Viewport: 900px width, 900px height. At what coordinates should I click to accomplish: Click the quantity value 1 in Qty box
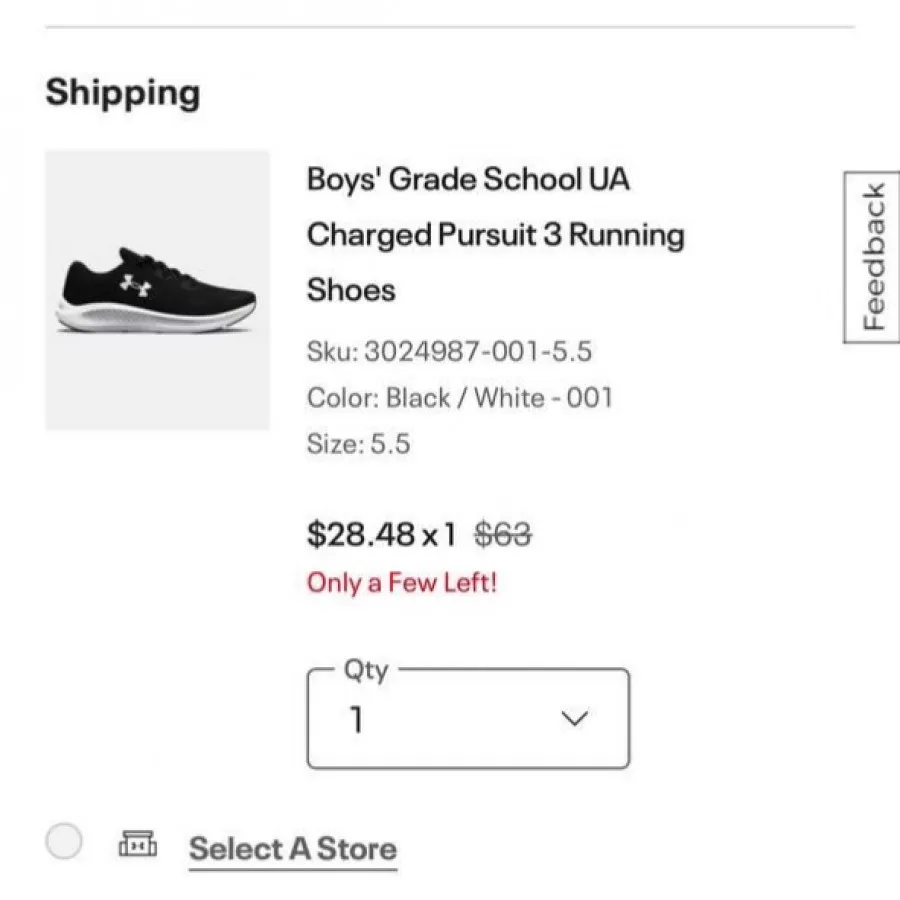point(356,719)
